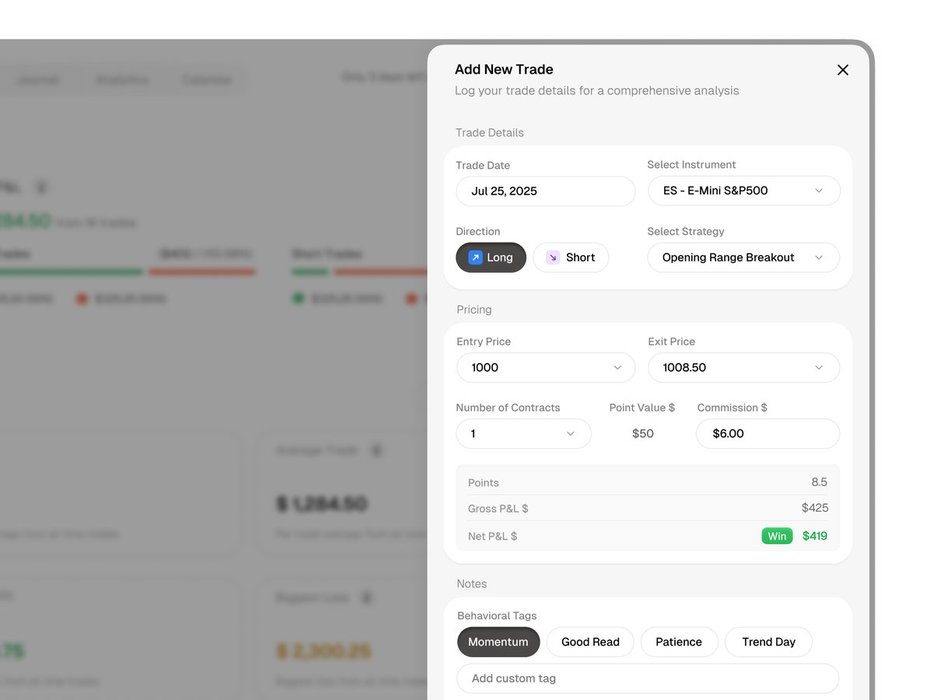Close the Add New Trade dialog
This screenshot has height=700, width=933.
click(x=843, y=70)
